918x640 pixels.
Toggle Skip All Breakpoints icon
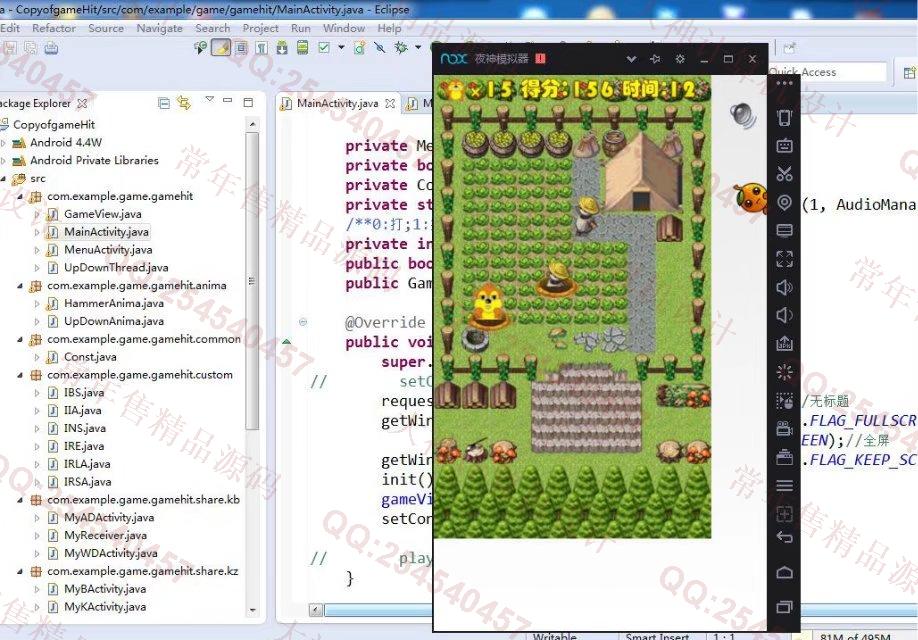(x=380, y=48)
